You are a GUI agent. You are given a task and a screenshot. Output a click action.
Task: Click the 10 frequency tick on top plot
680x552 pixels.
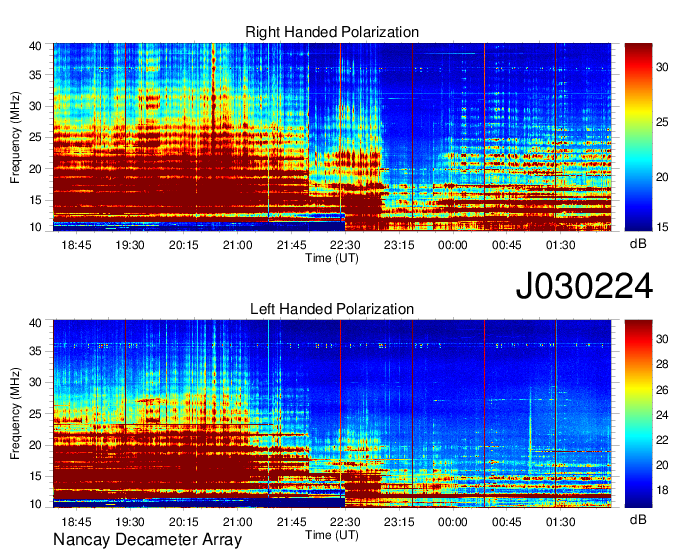click(35, 227)
